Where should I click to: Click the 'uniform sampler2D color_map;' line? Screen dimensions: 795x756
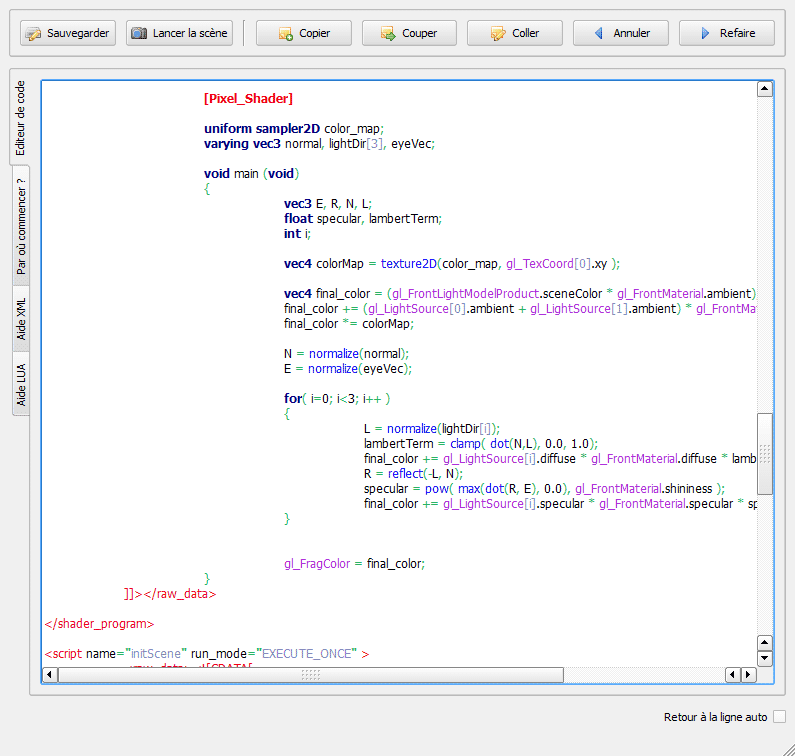coord(294,129)
